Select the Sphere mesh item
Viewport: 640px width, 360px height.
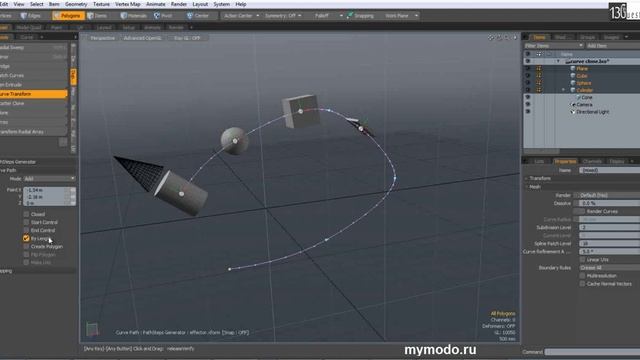(x=584, y=83)
